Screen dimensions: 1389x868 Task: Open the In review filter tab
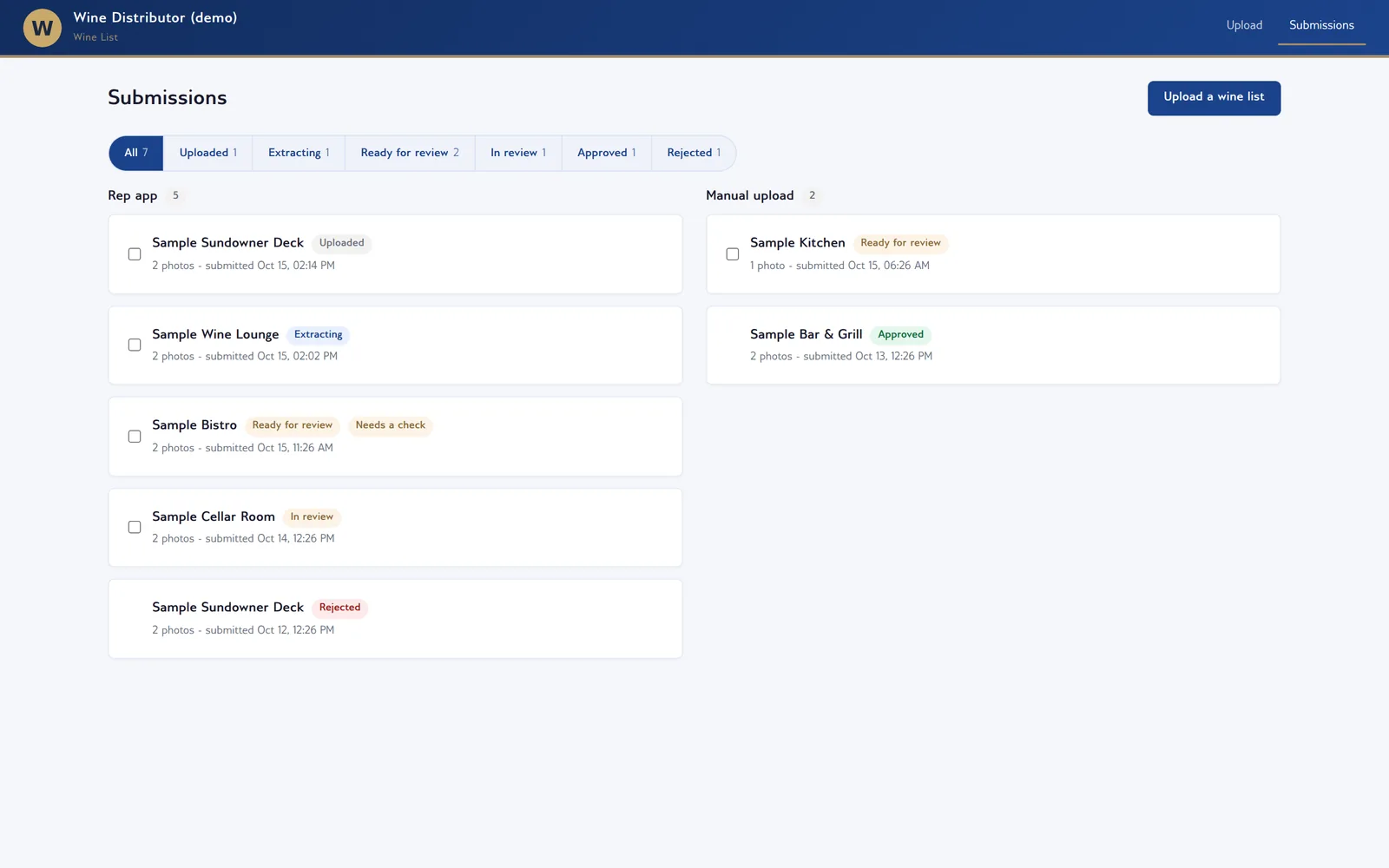[x=518, y=153]
